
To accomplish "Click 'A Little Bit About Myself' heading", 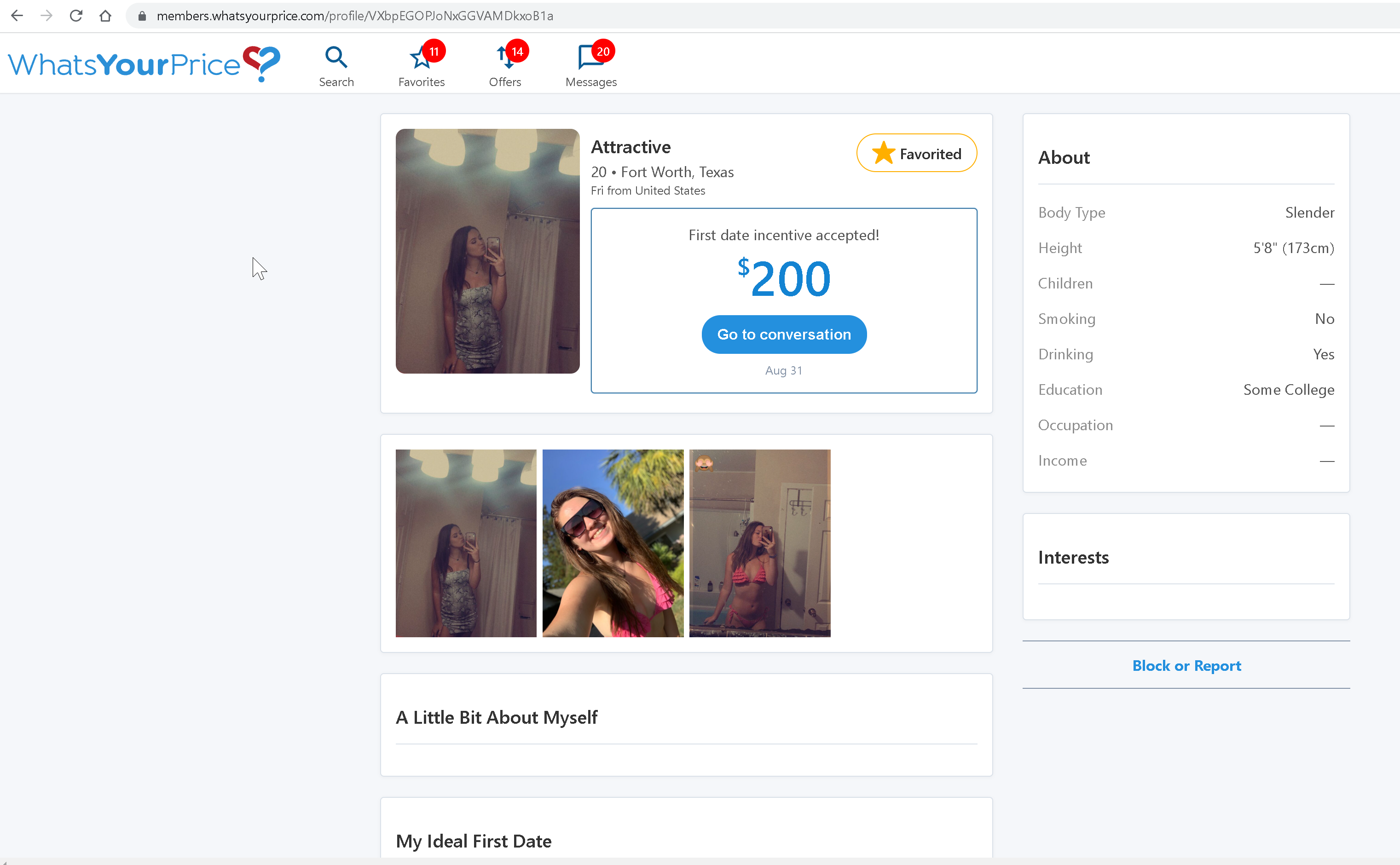I will [497, 717].
